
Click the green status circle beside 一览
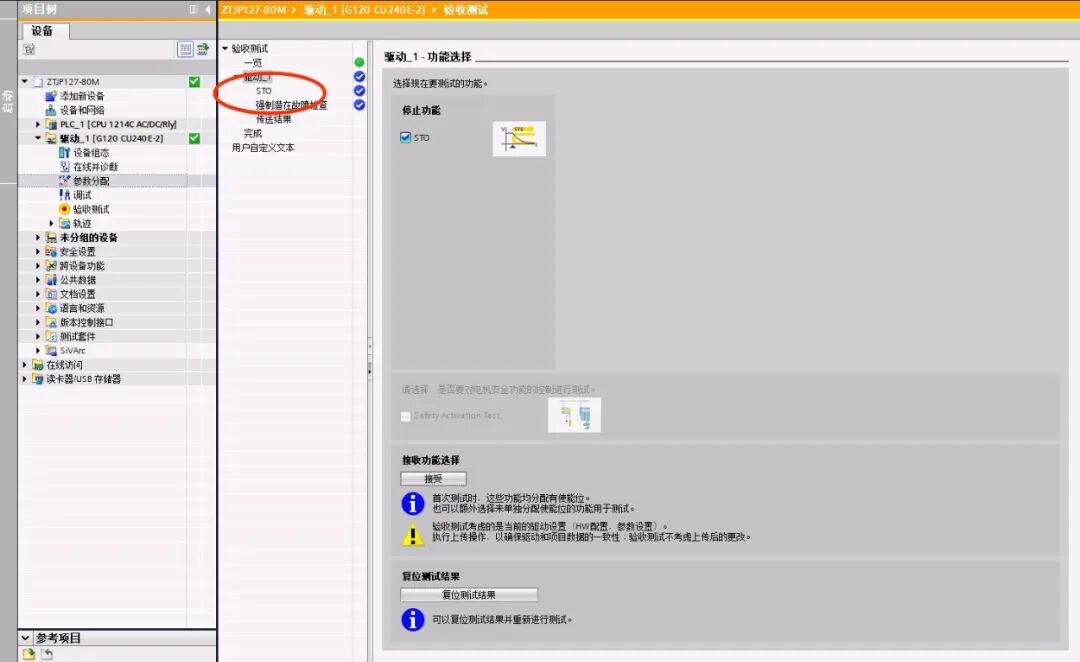tap(359, 62)
